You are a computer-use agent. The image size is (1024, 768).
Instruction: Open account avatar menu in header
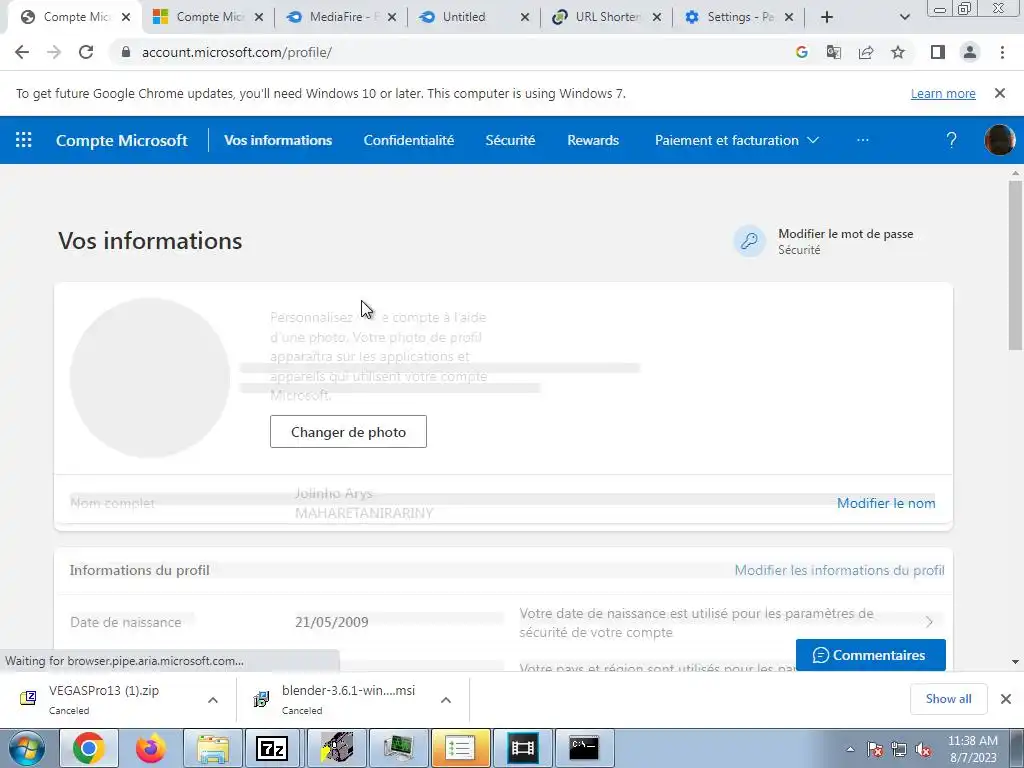tap(999, 140)
